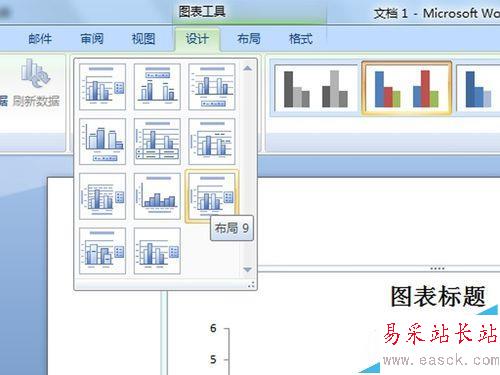
Task: Open the 邮件 ribbon tab
Action: tap(40, 39)
